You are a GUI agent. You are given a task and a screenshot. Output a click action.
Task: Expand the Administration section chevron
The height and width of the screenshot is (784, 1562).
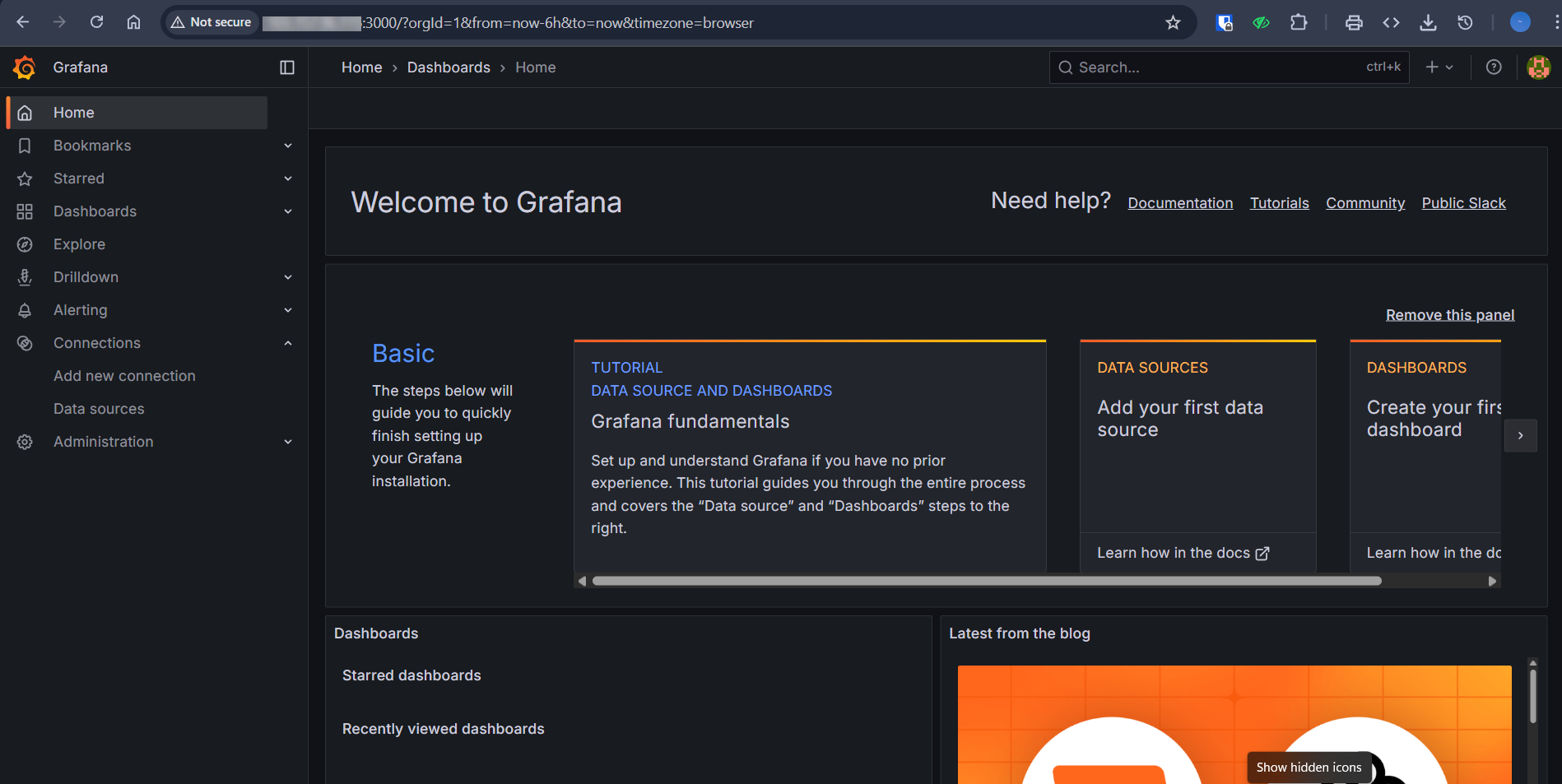click(288, 442)
